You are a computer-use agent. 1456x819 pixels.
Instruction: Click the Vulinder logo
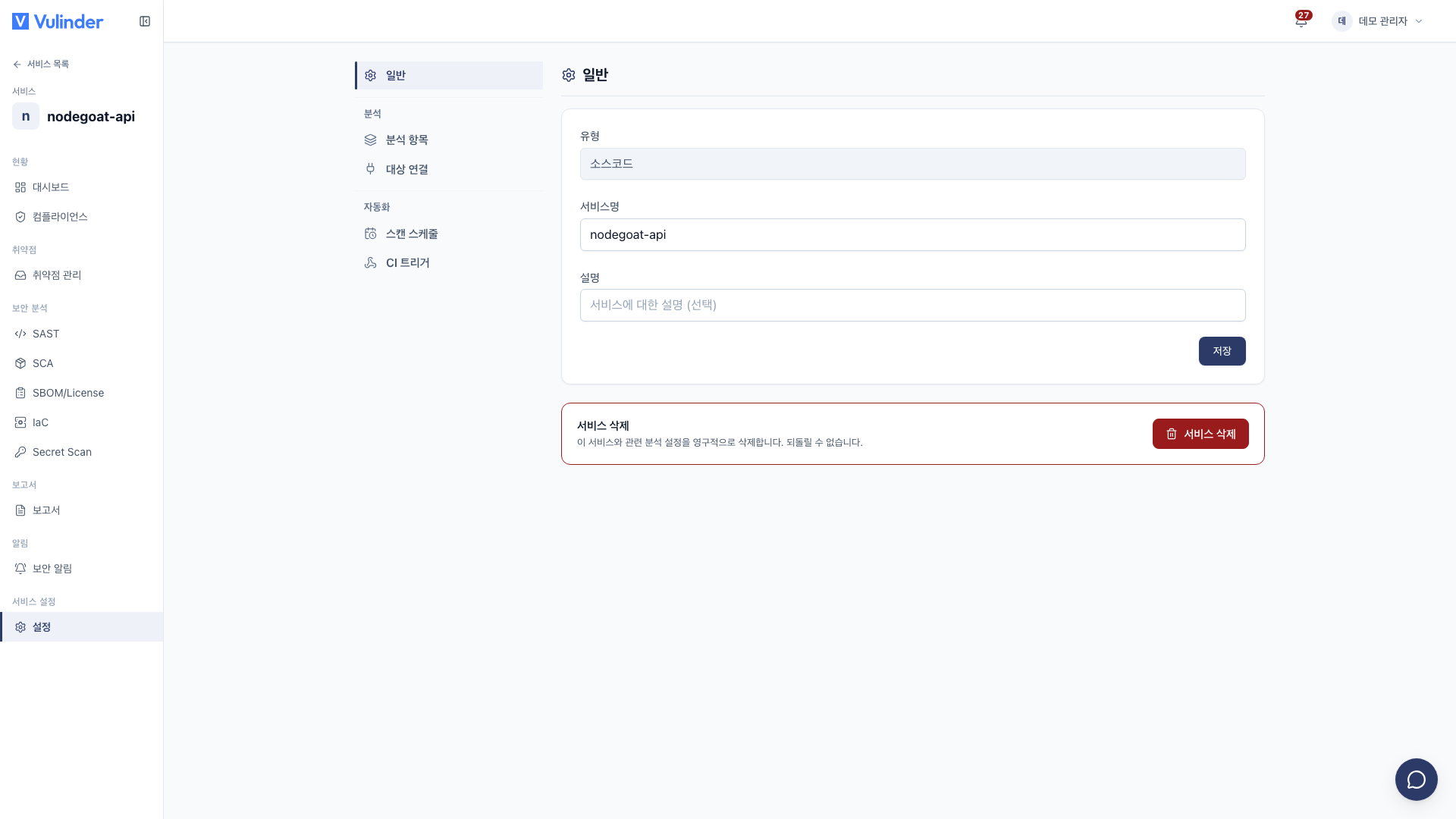tap(58, 21)
